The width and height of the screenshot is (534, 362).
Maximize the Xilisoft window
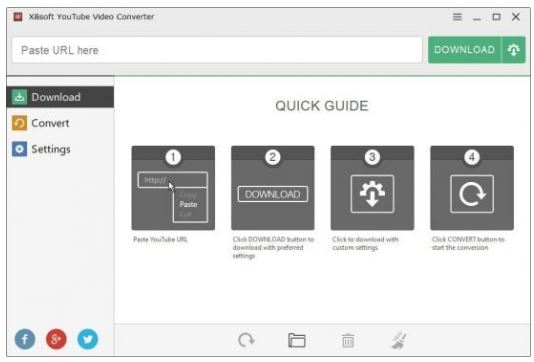click(x=496, y=17)
